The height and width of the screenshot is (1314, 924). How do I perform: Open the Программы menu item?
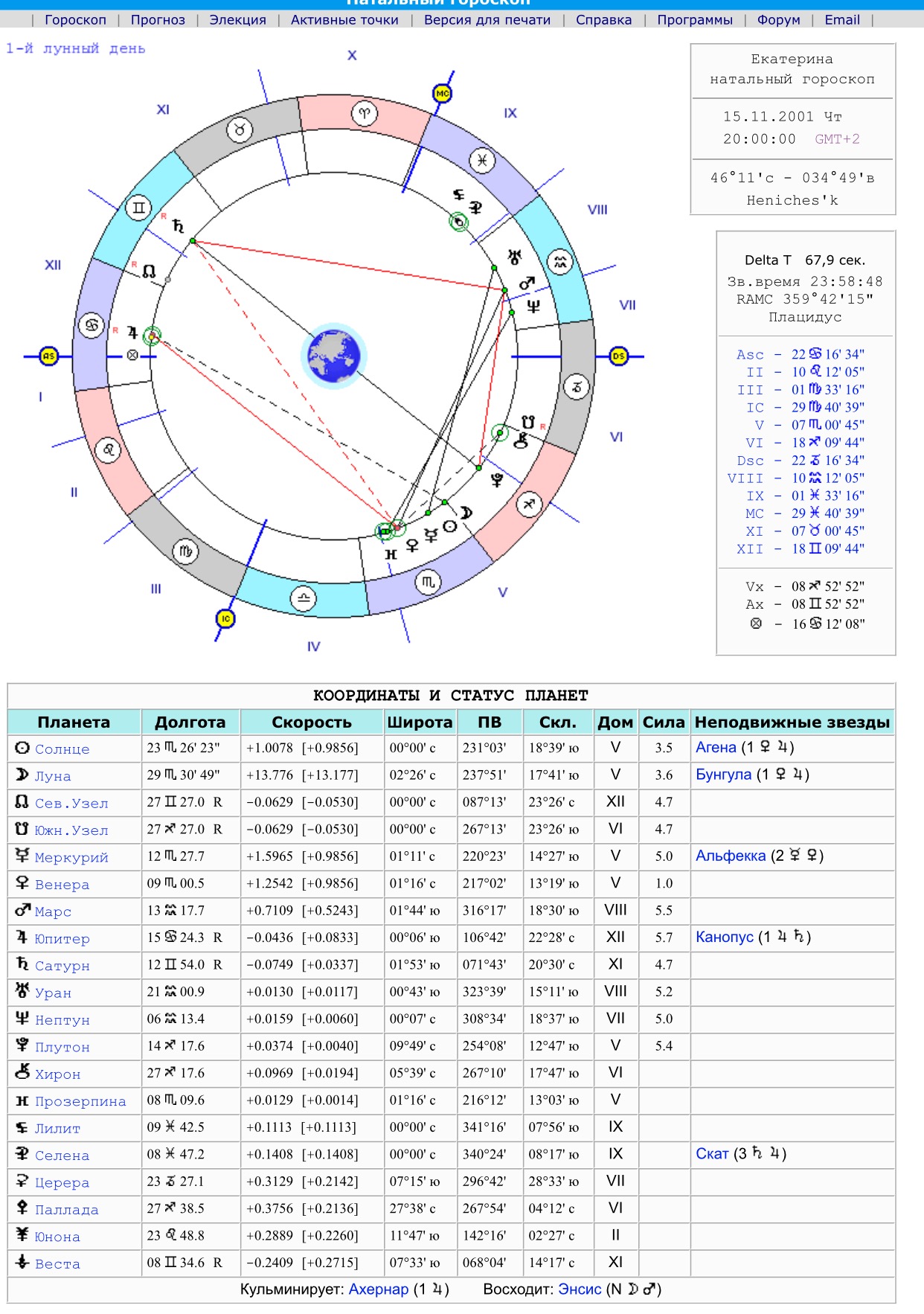point(695,20)
